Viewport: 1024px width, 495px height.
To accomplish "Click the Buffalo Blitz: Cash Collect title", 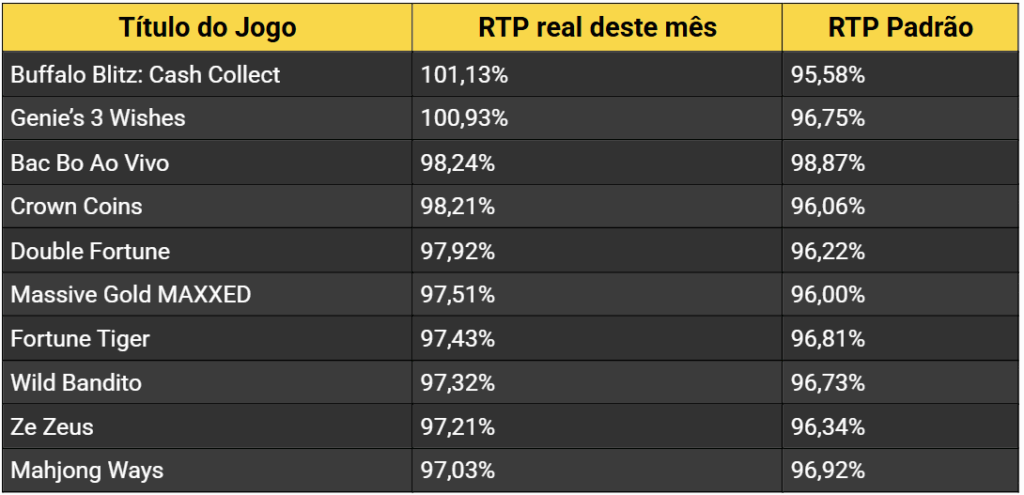I will (146, 75).
